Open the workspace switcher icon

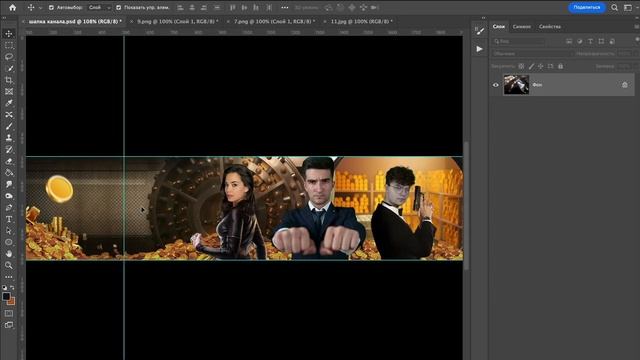click(x=628, y=7)
